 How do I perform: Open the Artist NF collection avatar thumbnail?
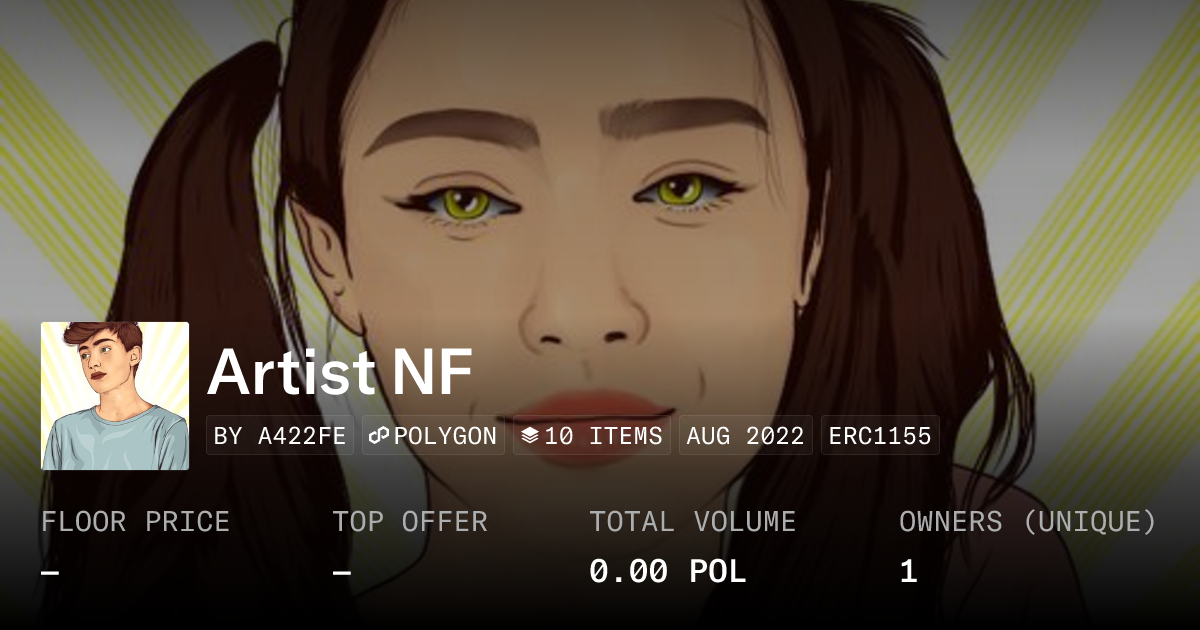click(x=115, y=396)
